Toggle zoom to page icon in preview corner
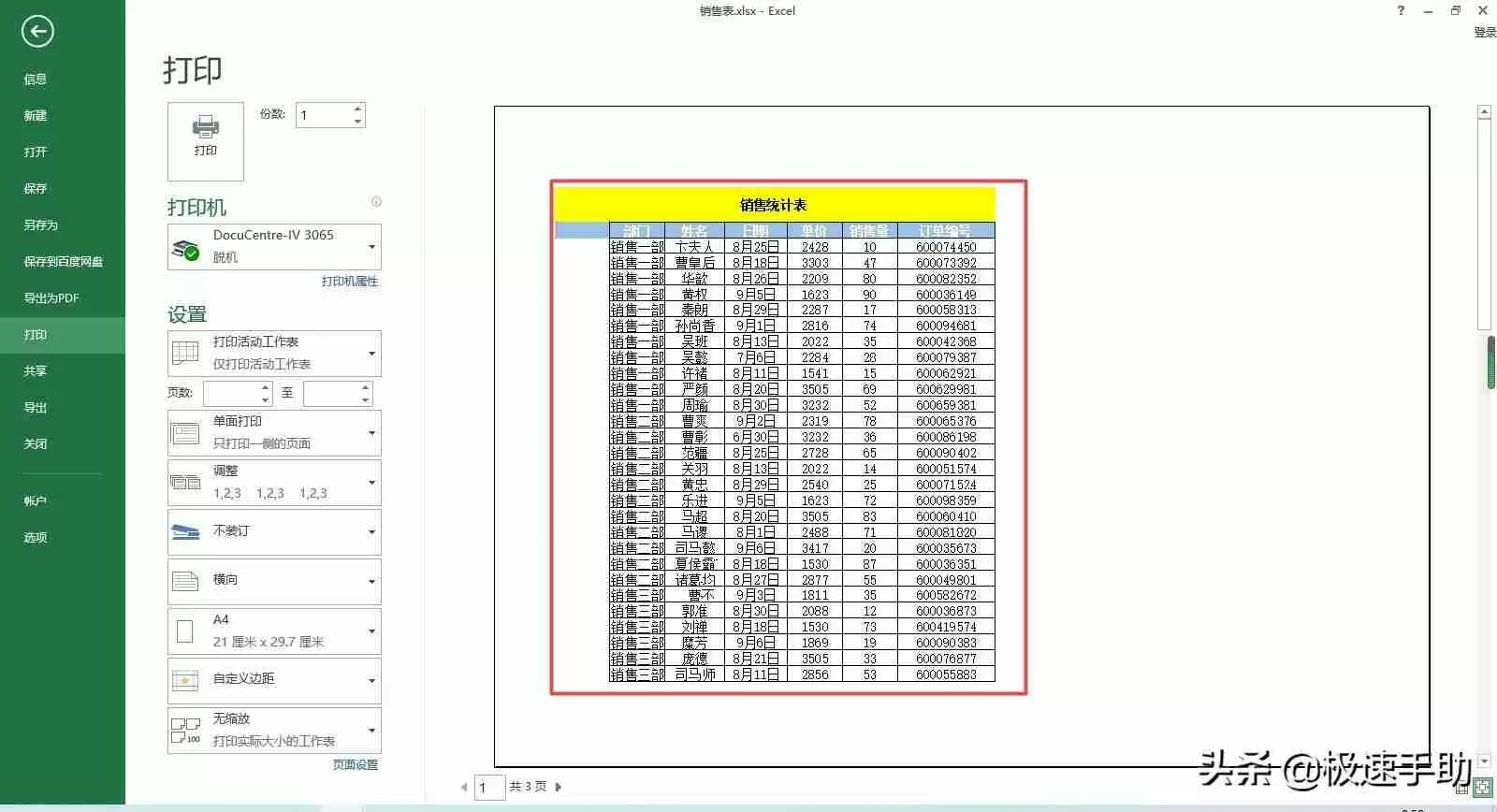This screenshot has height=812, width=1497. [x=1483, y=788]
